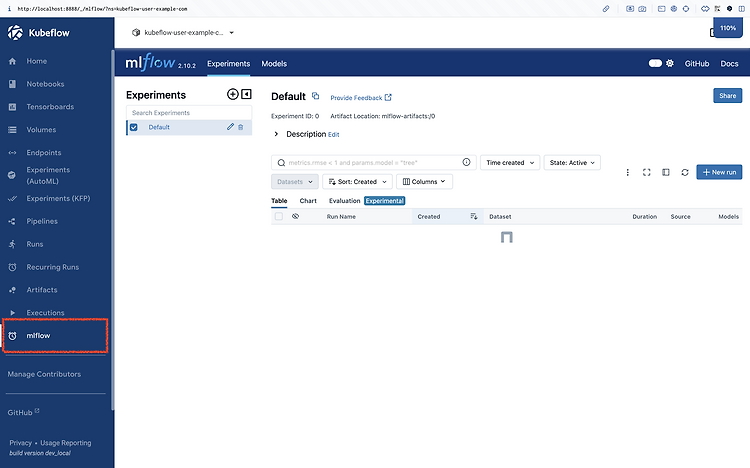Screen dimensions: 750x468
Task: Toggle the side panel layout icon
Action: 666,172
